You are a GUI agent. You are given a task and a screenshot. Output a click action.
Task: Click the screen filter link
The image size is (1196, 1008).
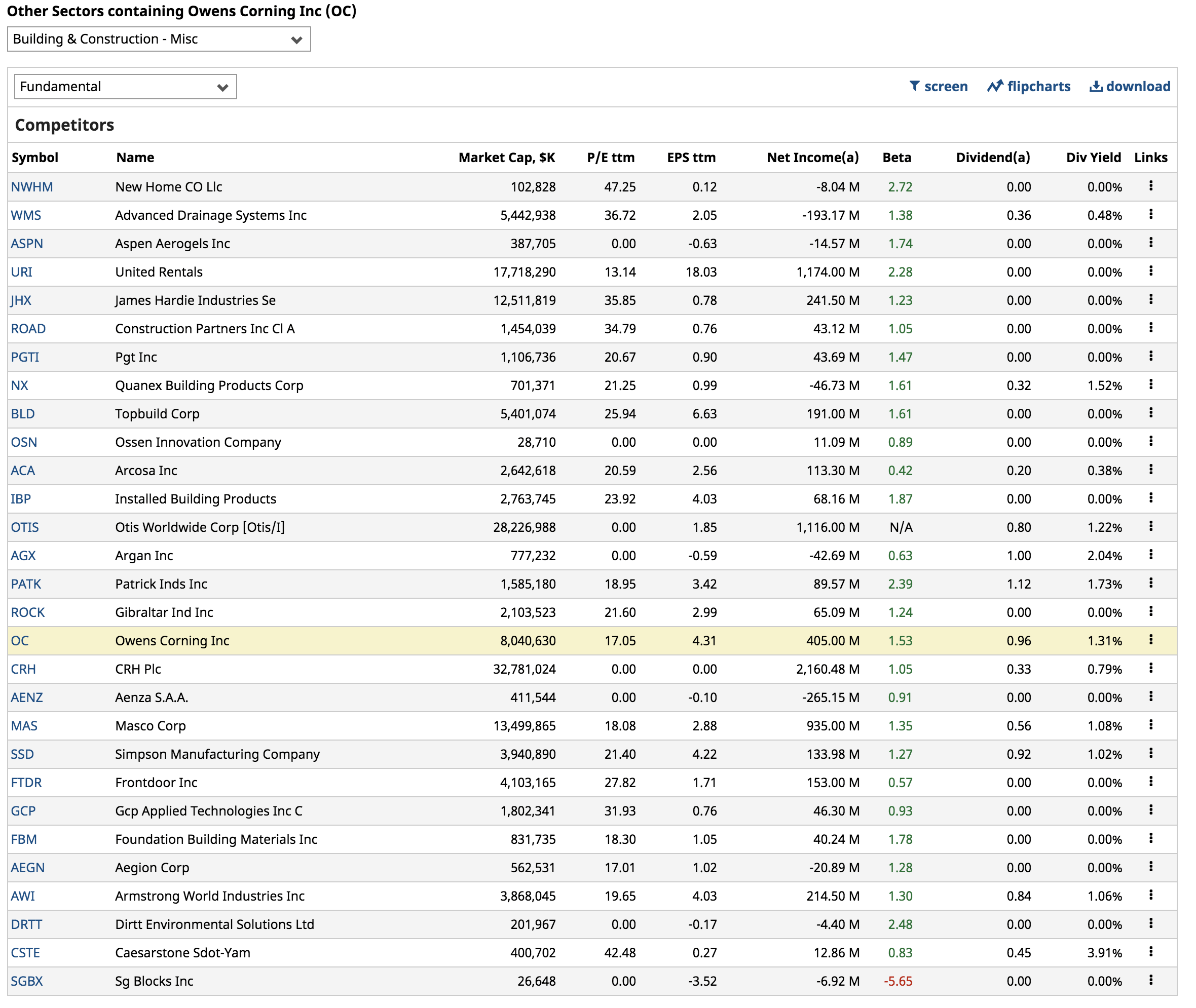938,86
